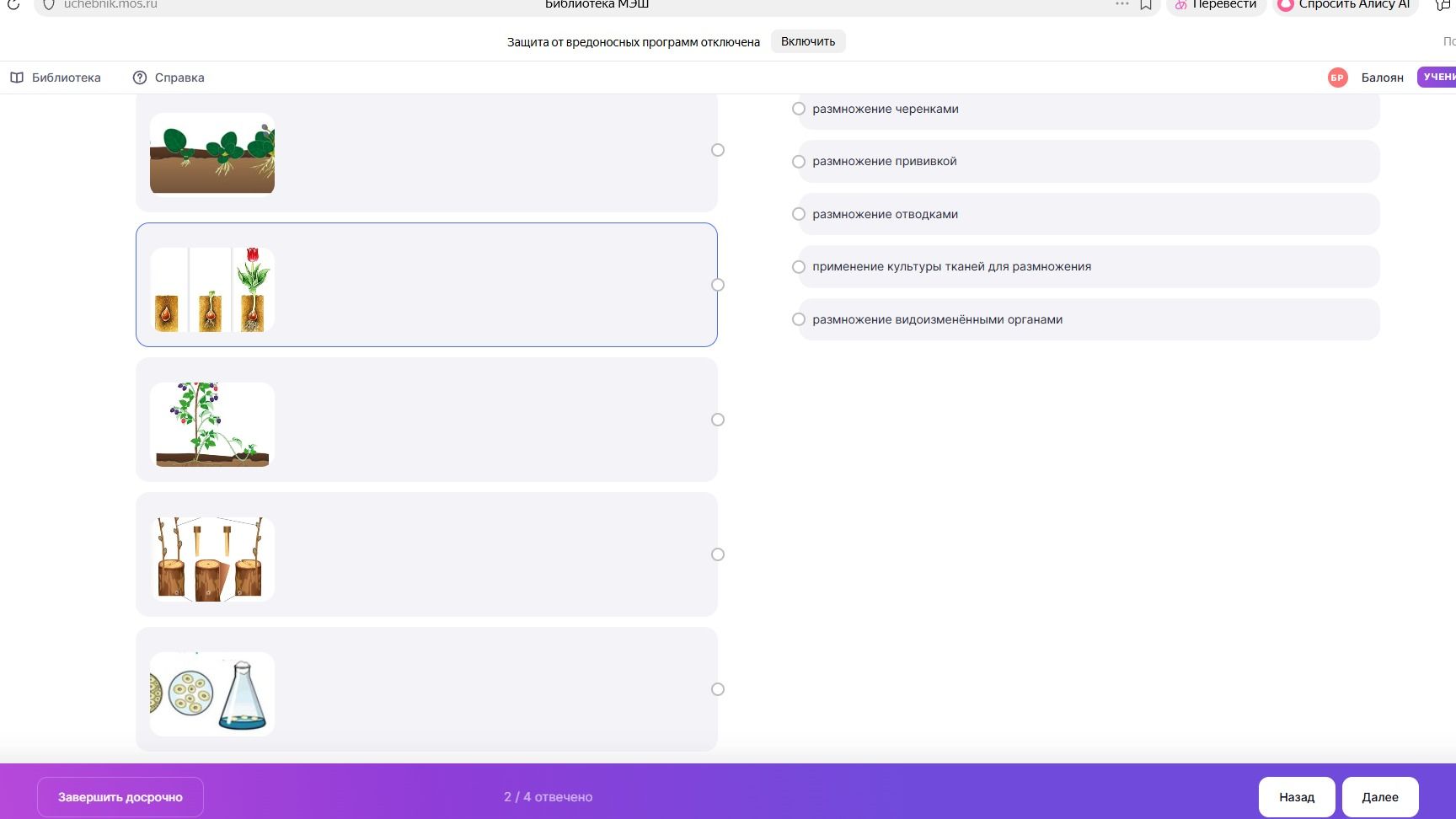This screenshot has width=1456, height=819.
Task: Click the Библиотека book icon
Action: (17, 78)
